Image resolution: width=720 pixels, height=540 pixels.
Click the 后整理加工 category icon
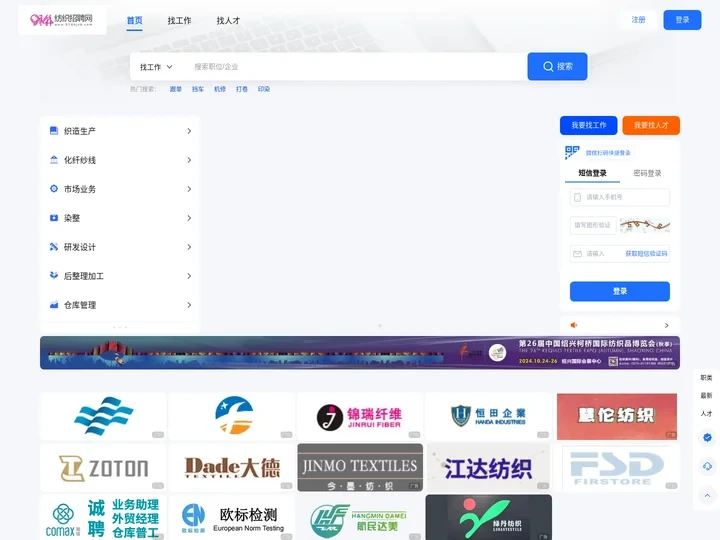[x=54, y=276]
